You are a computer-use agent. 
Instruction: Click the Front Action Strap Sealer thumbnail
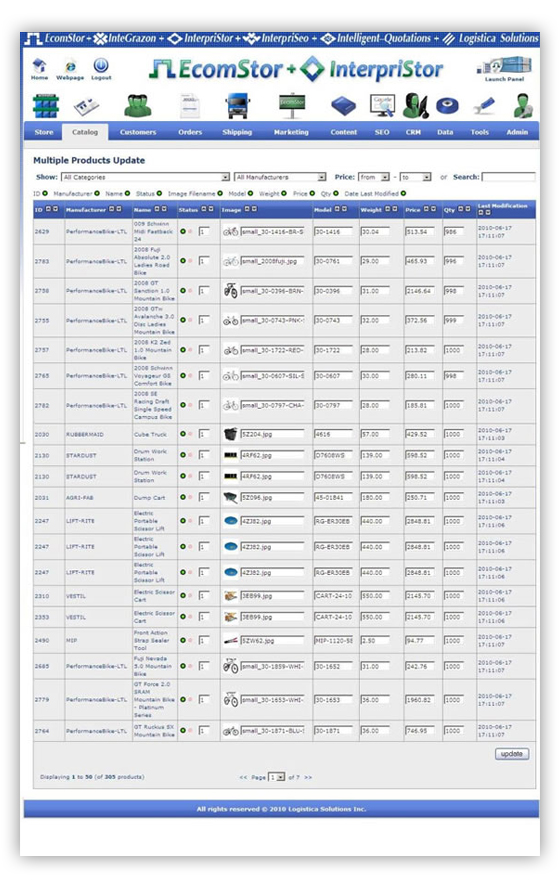[230, 641]
